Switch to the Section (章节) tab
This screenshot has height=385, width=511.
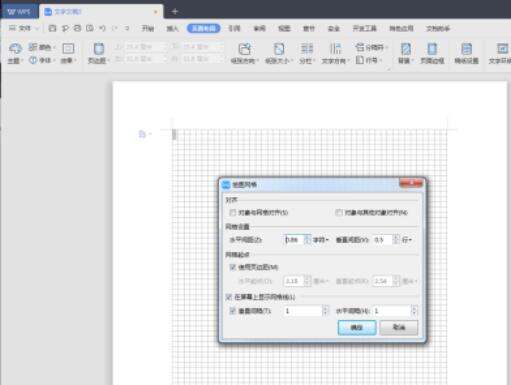pyautogui.click(x=309, y=29)
